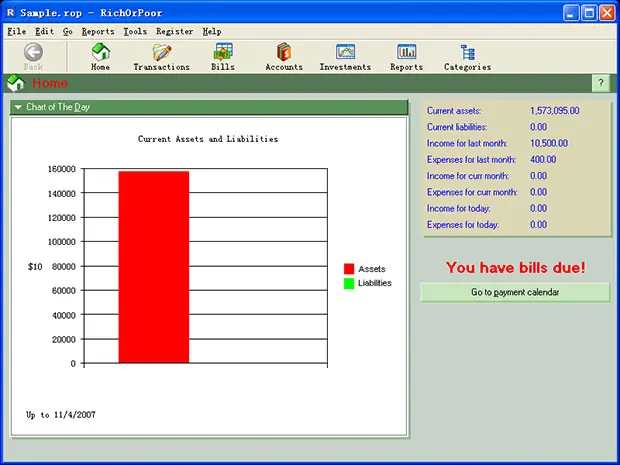Open the File menu
The height and width of the screenshot is (465, 620).
(17, 31)
